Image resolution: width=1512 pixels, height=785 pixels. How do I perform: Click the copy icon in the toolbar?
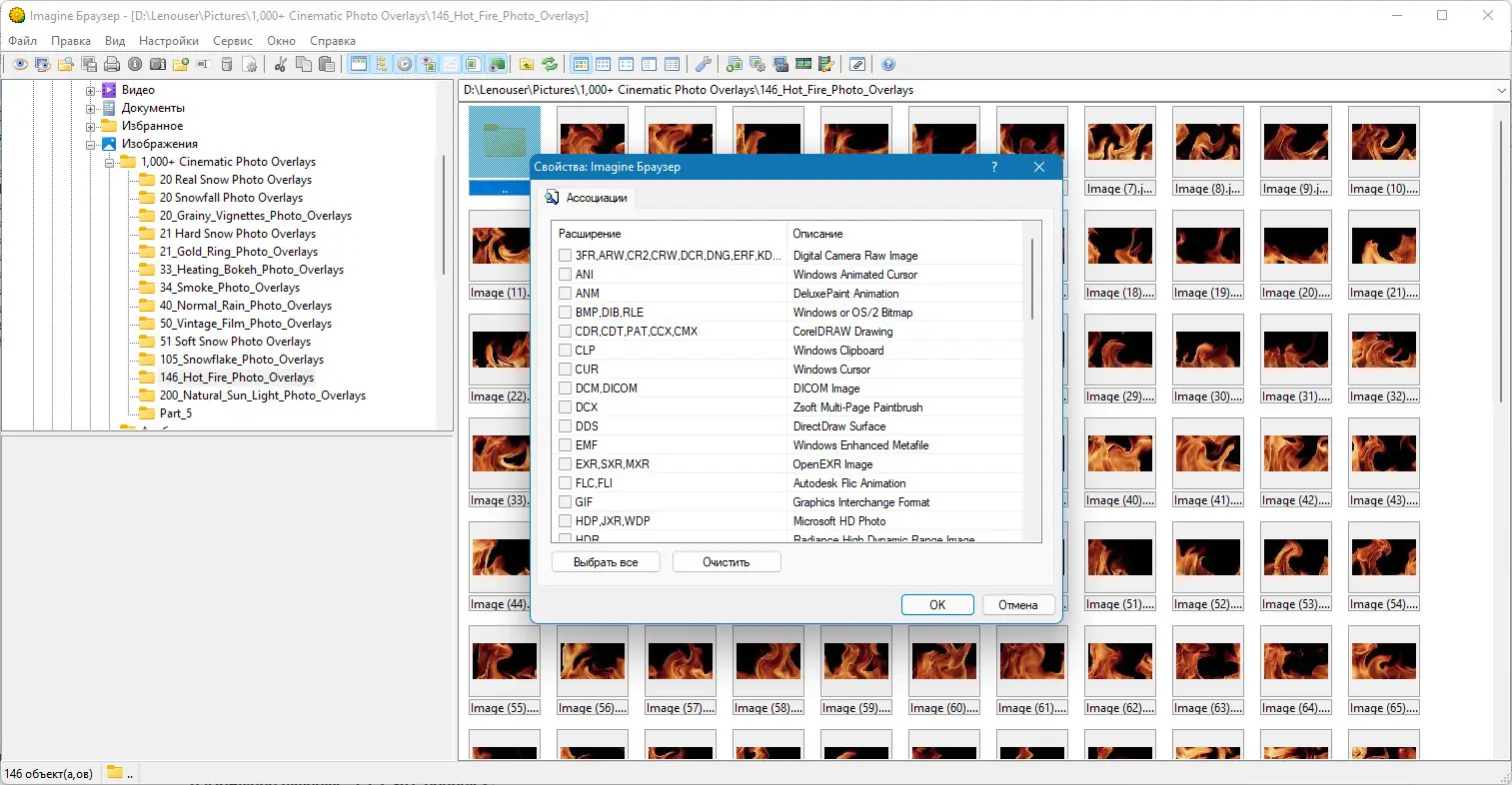[304, 65]
